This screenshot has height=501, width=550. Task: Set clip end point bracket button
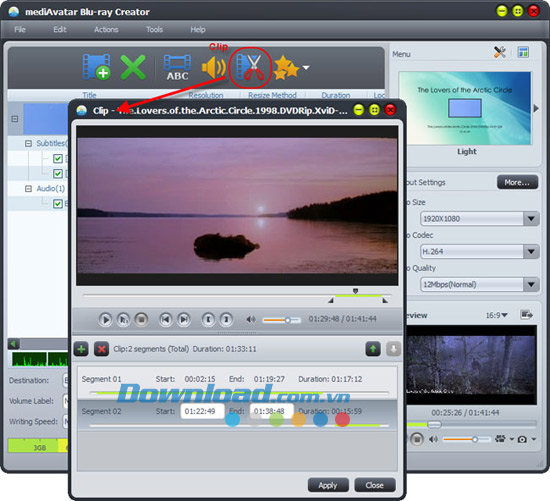tap(226, 319)
